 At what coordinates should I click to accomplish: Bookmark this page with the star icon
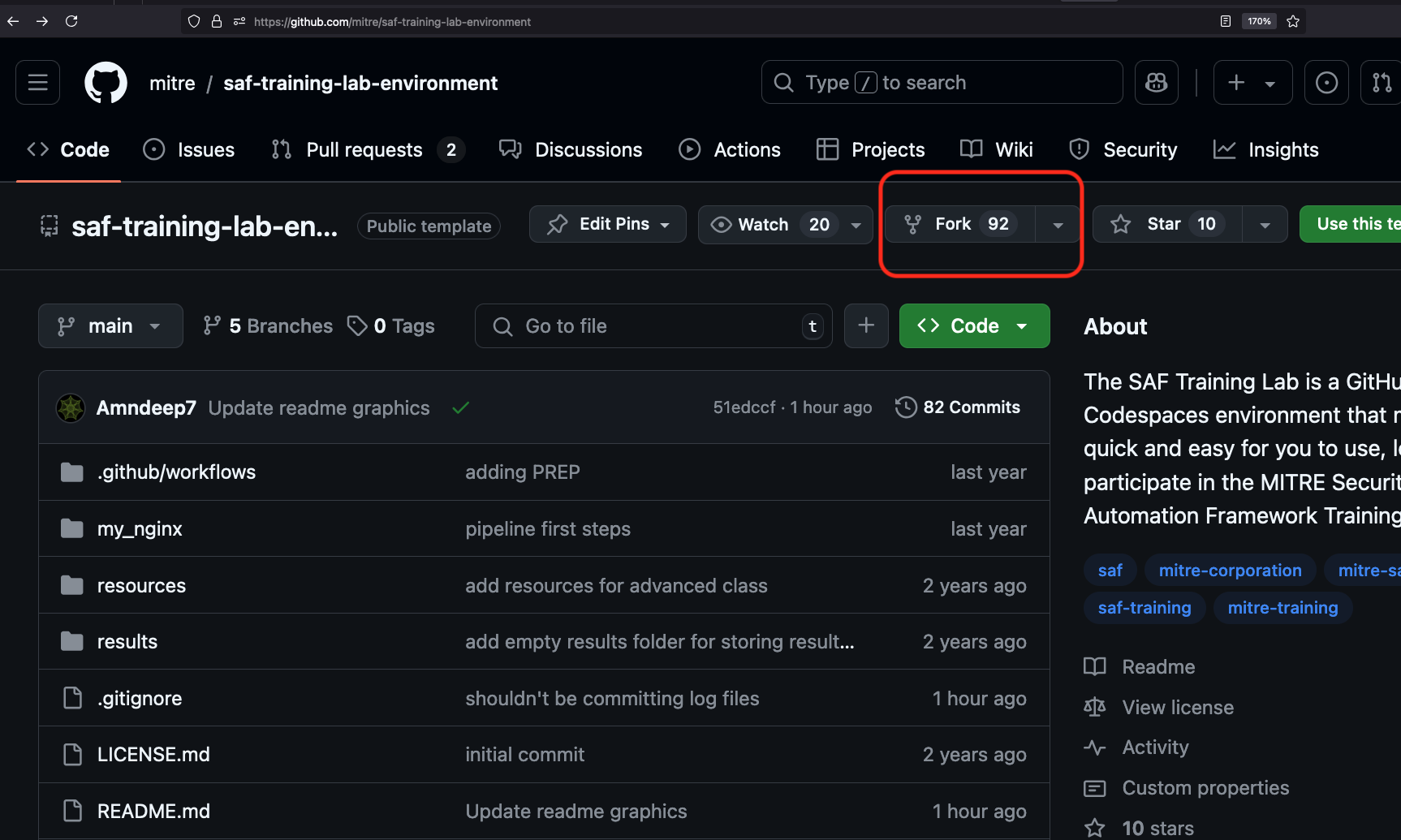[x=1293, y=22]
